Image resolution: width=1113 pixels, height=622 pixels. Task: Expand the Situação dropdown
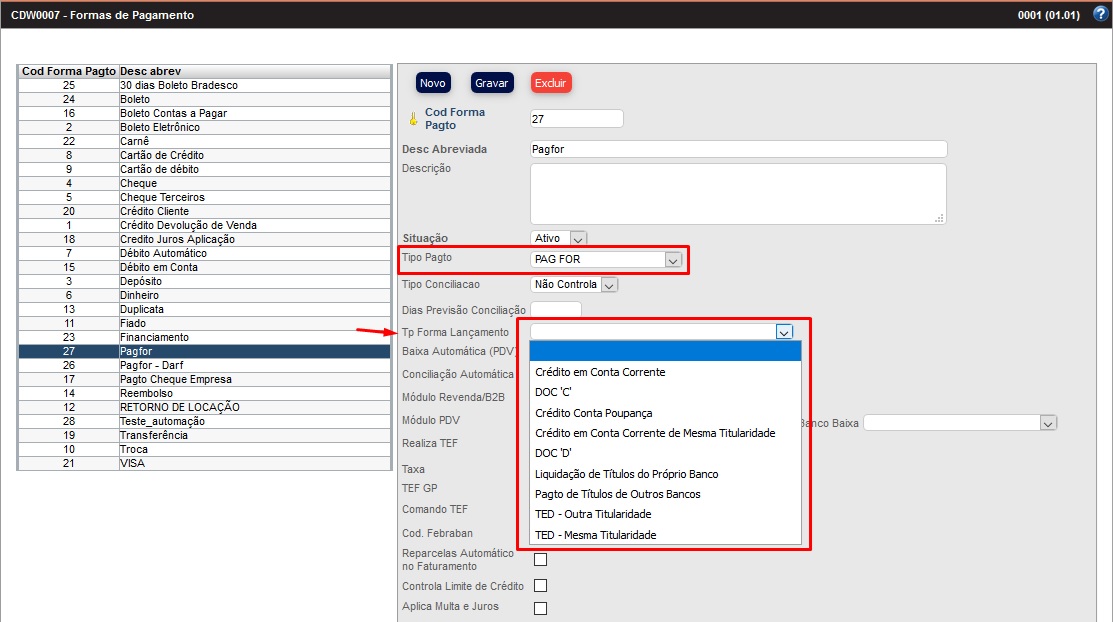tap(578, 238)
